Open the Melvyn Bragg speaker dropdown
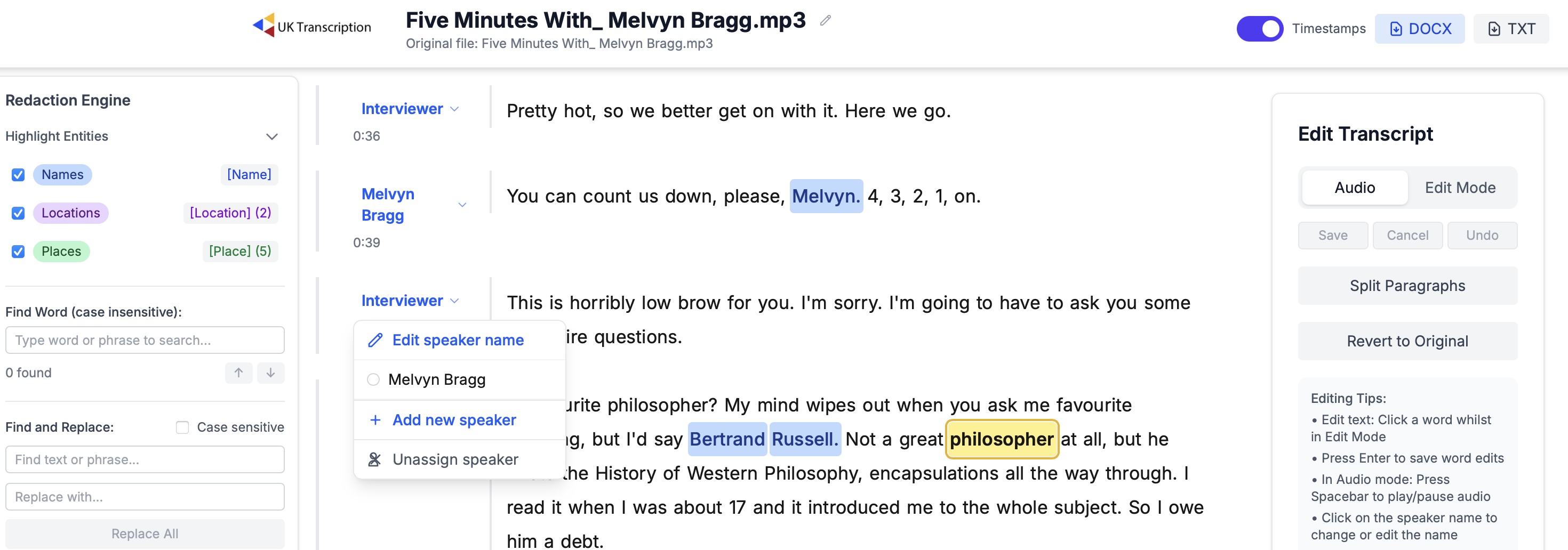The image size is (1568, 550). (462, 205)
